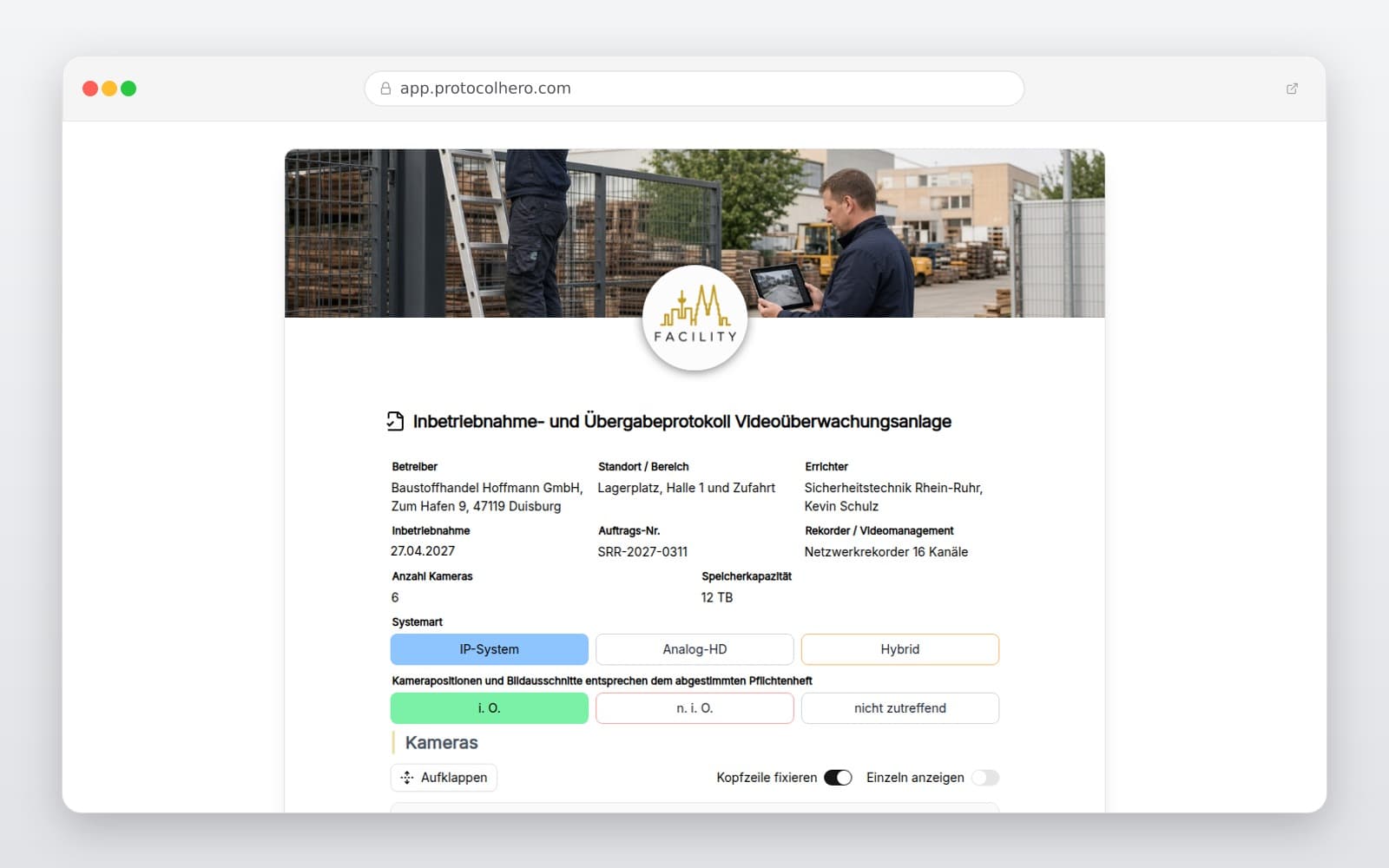Click the Kameras section heading
The width and height of the screenshot is (1389, 868).
(441, 743)
